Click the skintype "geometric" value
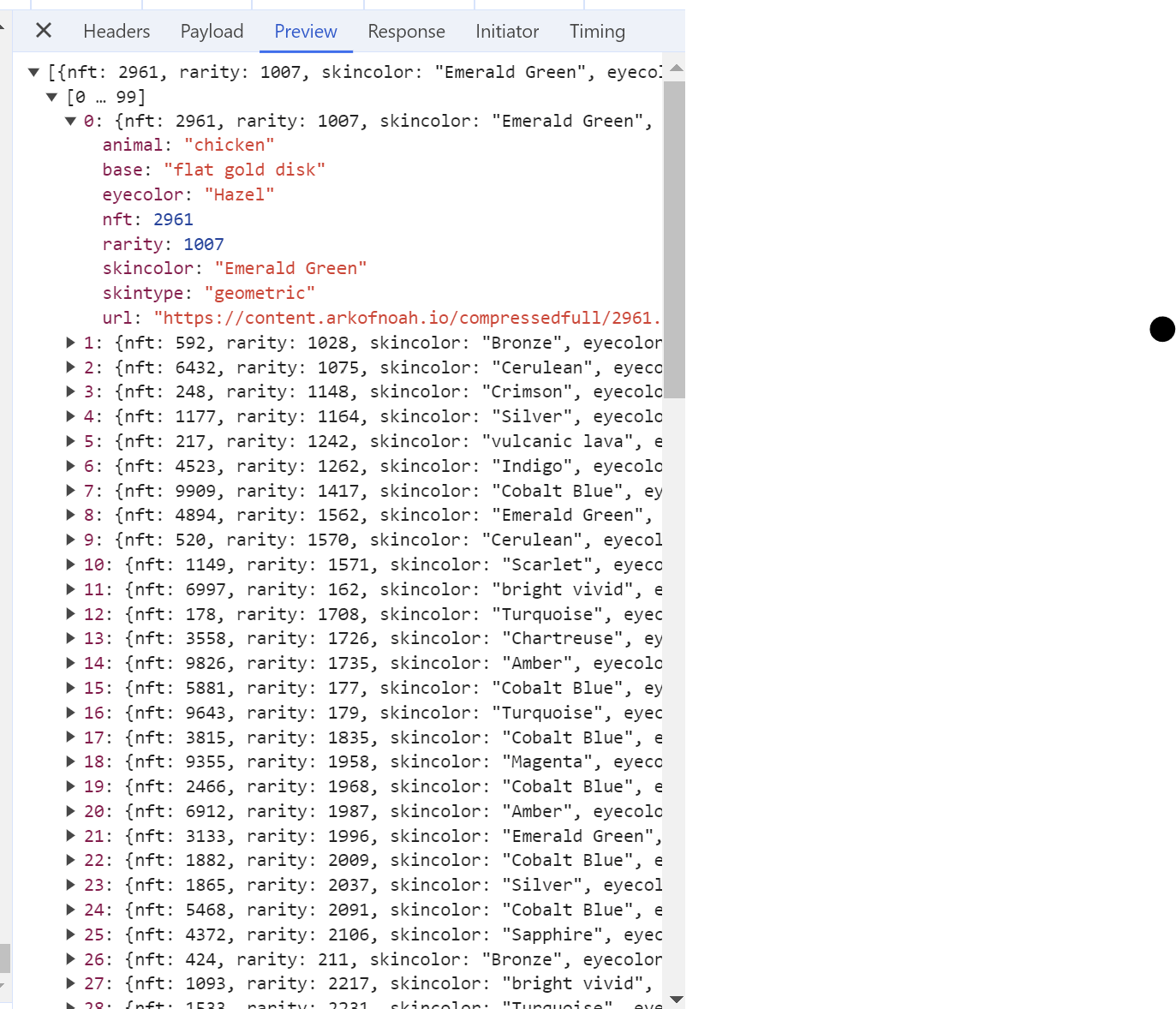 [260, 294]
